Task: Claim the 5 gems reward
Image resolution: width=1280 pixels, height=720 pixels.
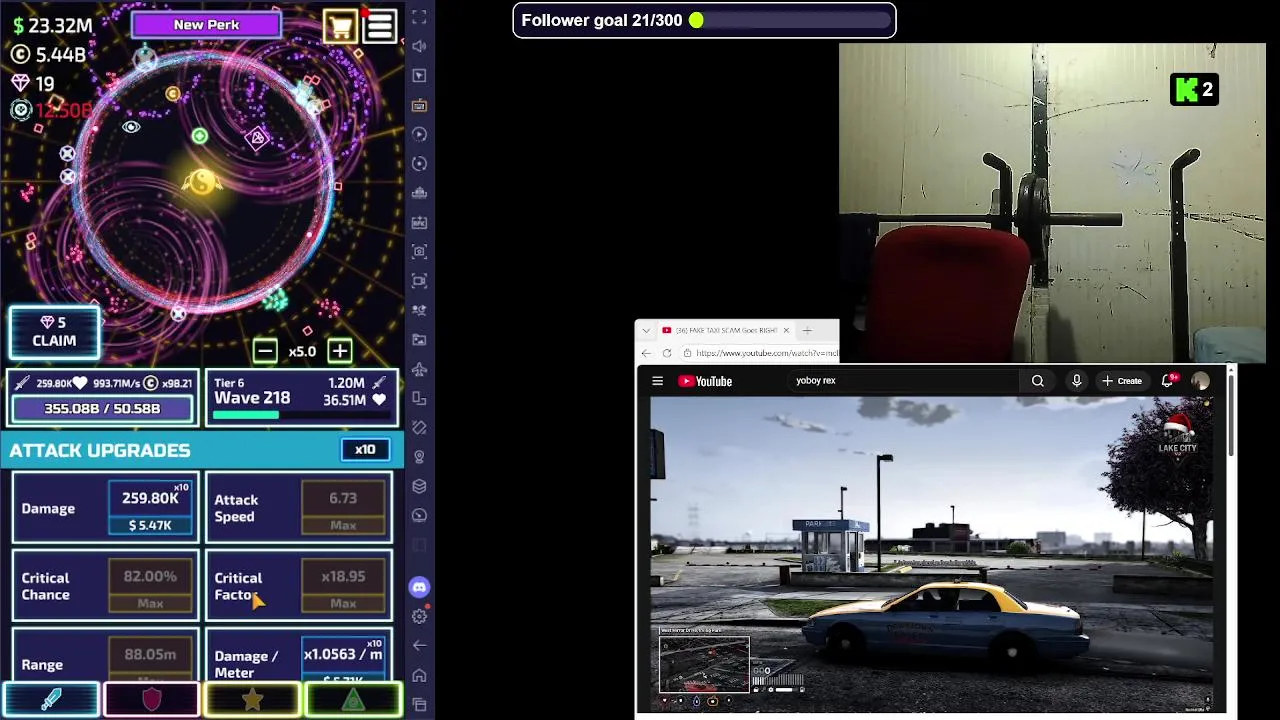Action: 54,332
